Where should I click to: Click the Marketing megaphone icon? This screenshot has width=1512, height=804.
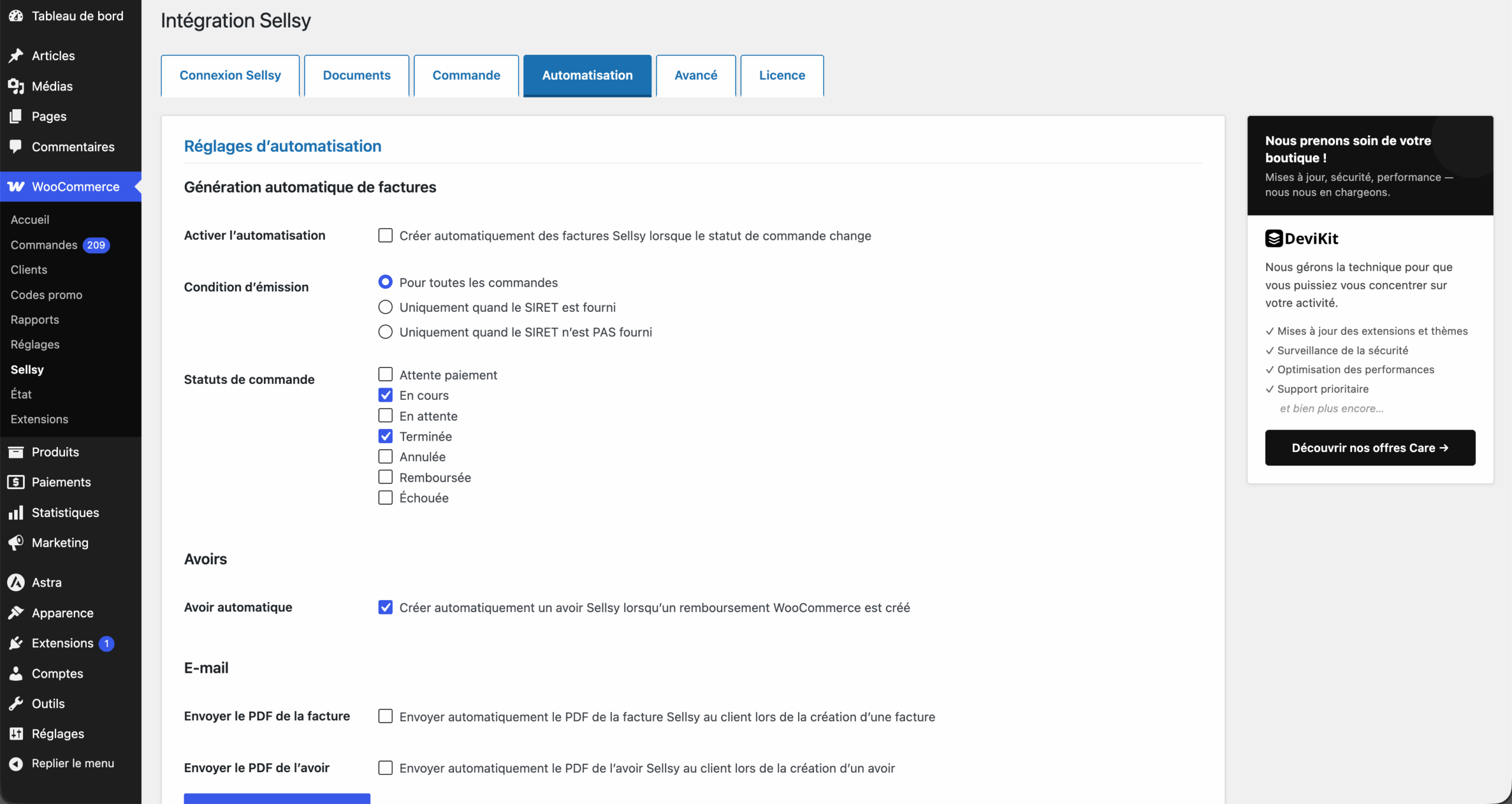click(x=16, y=542)
